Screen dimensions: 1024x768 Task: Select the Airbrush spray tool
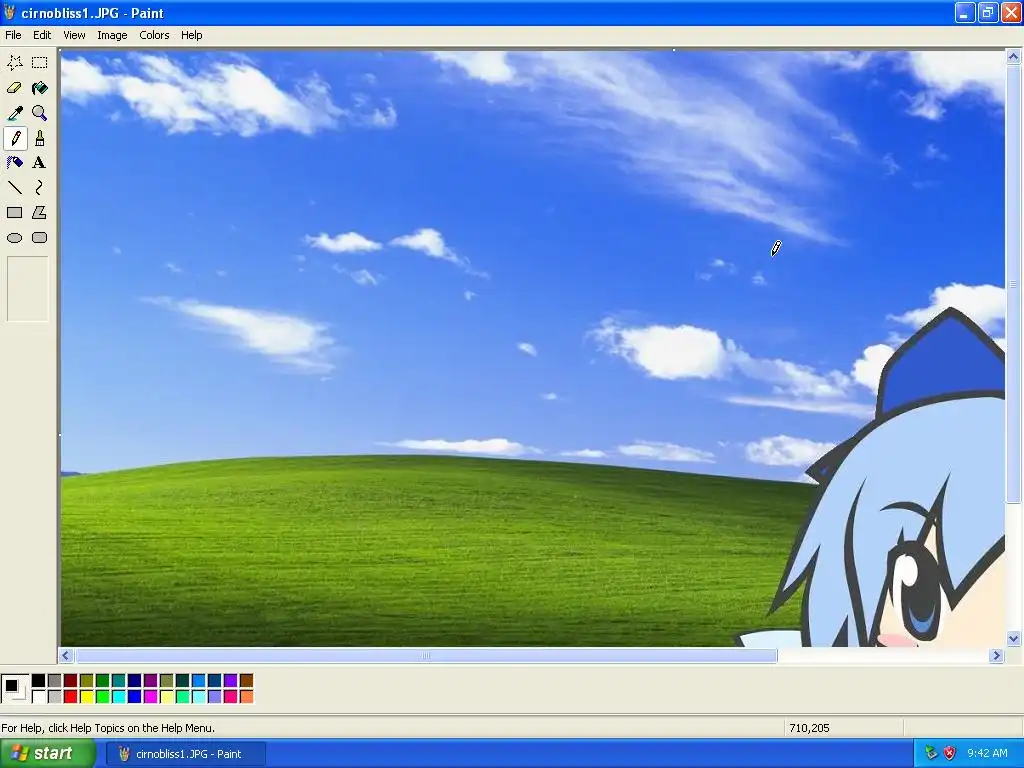tap(15, 163)
